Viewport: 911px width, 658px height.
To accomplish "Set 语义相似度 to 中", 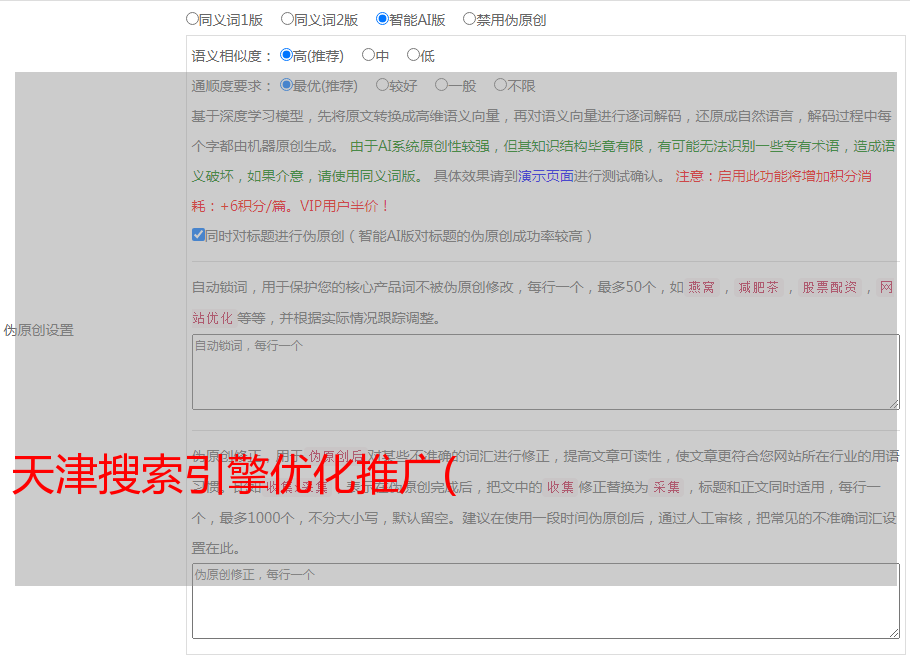I will click(369, 55).
